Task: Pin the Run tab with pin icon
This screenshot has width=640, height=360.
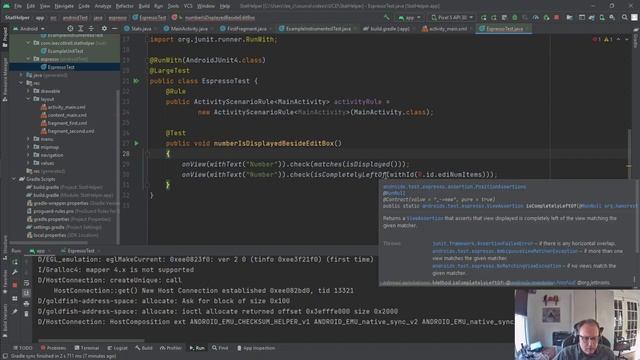Action: pyautogui.click(x=15, y=311)
